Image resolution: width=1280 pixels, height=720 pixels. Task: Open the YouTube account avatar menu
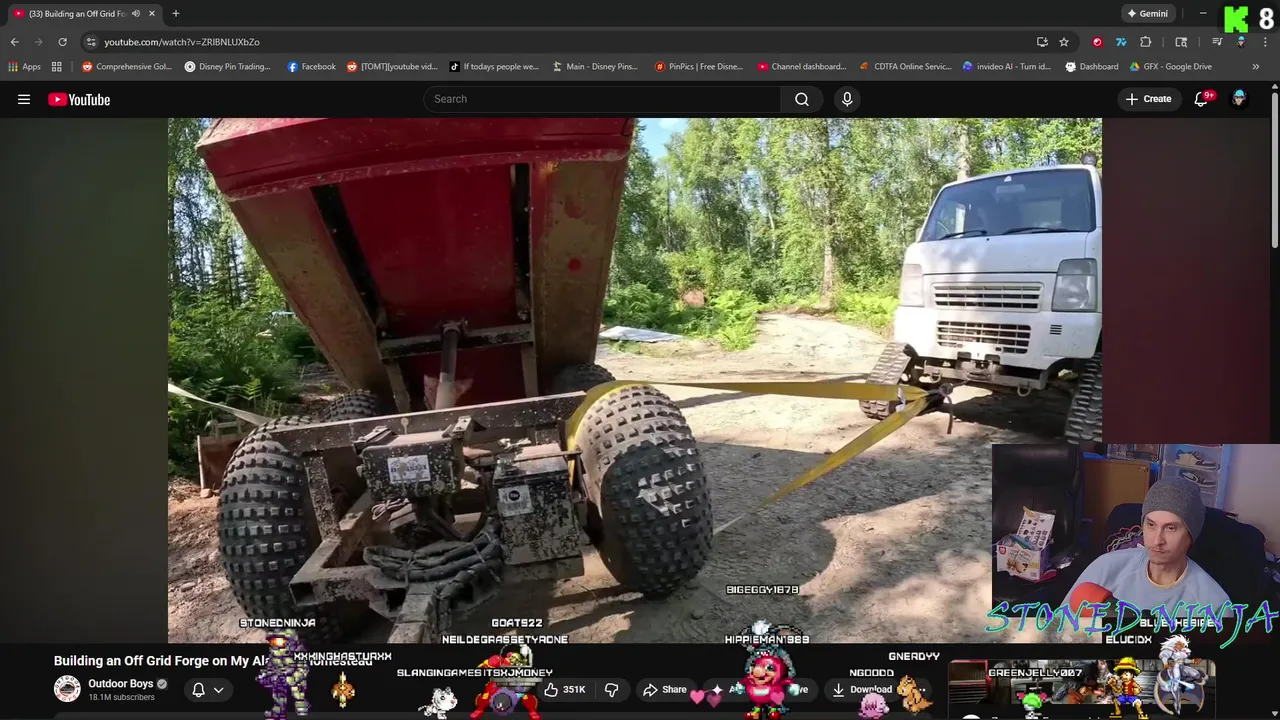1239,99
